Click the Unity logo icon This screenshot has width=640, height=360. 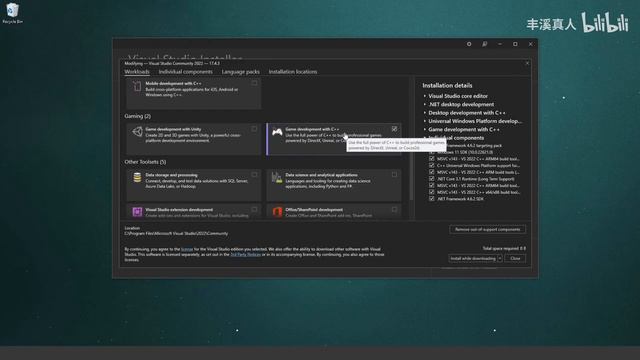[x=137, y=131]
